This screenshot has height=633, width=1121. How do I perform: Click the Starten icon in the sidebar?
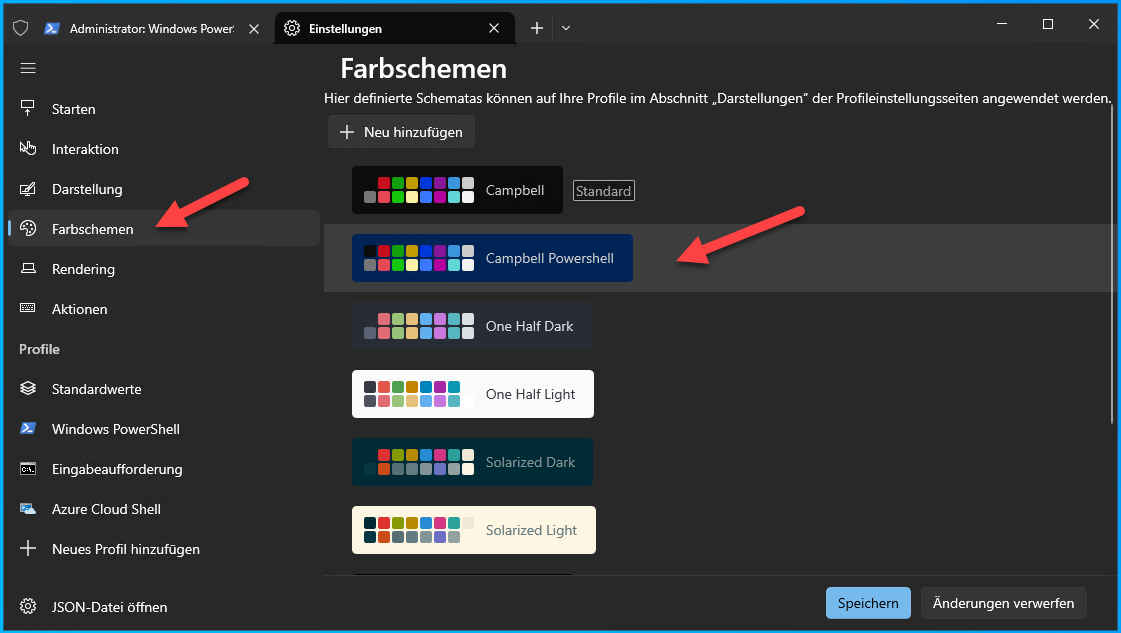coord(28,108)
